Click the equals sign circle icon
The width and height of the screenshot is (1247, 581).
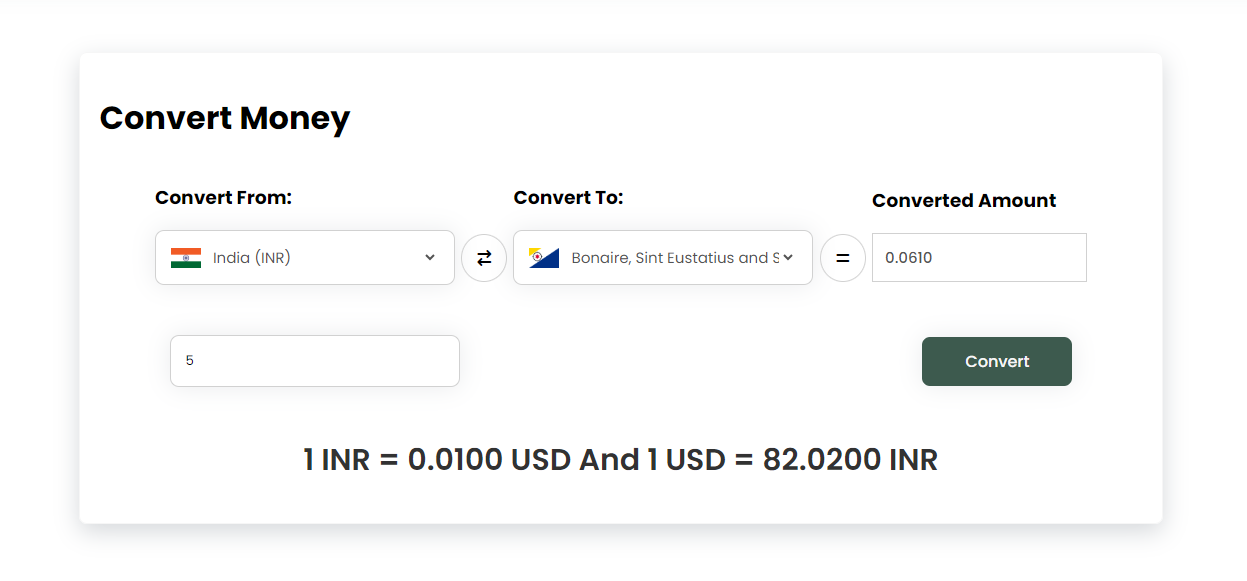click(x=843, y=258)
